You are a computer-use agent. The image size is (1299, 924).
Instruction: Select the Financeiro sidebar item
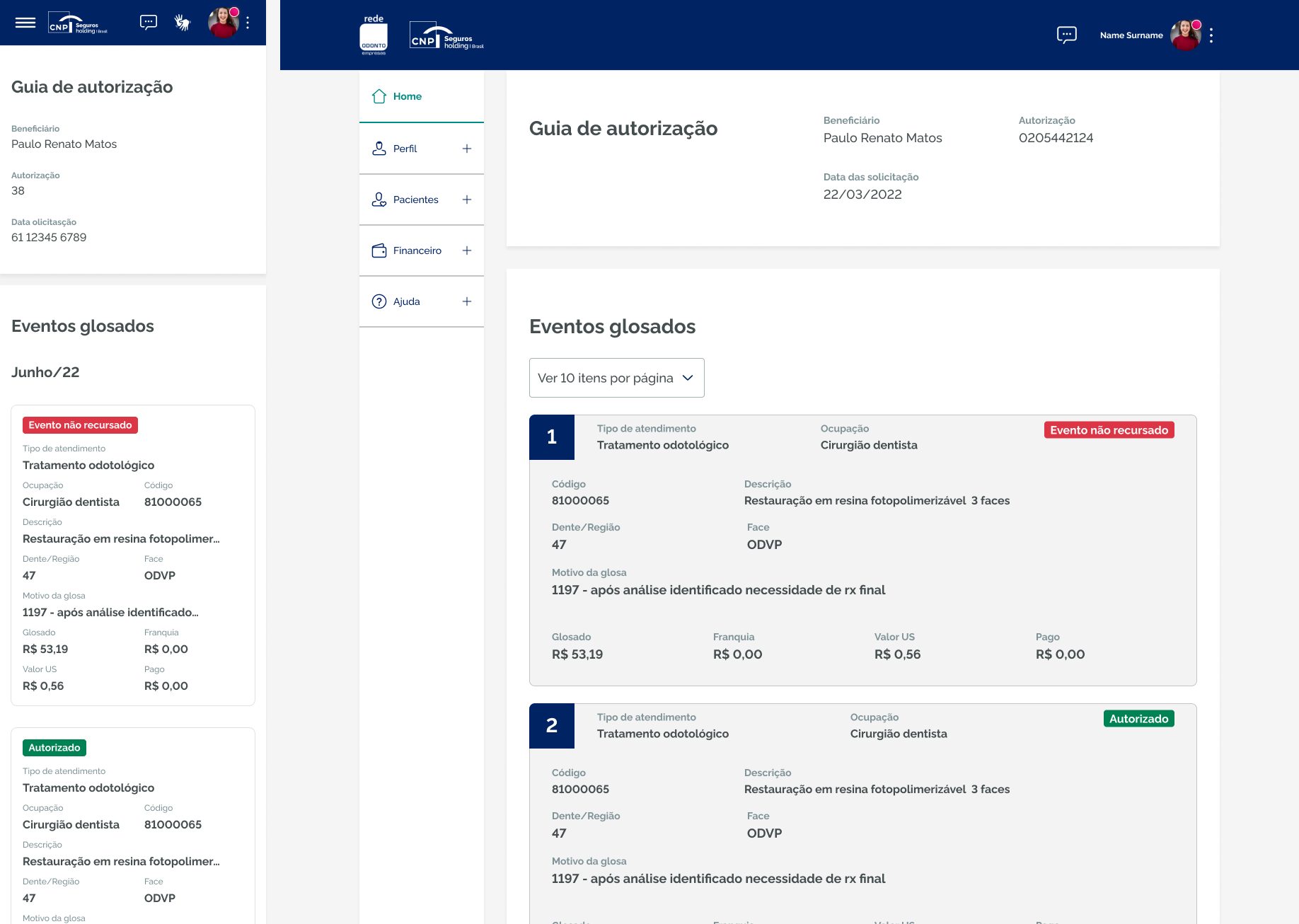point(417,250)
